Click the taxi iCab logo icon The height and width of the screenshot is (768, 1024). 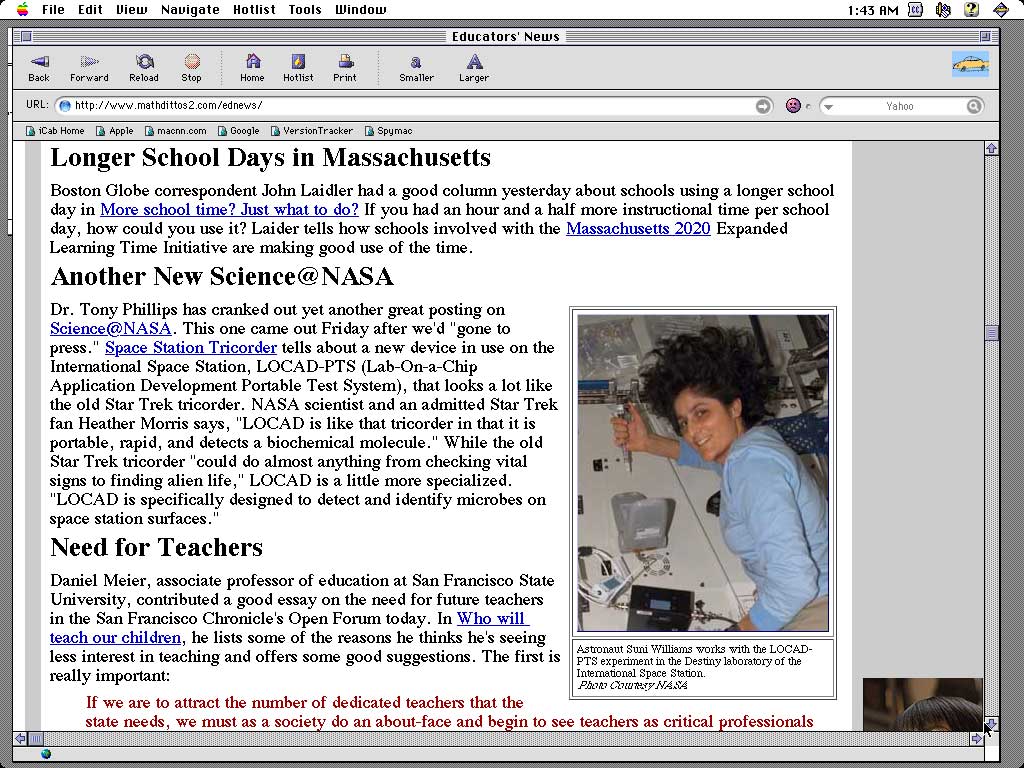[970, 64]
